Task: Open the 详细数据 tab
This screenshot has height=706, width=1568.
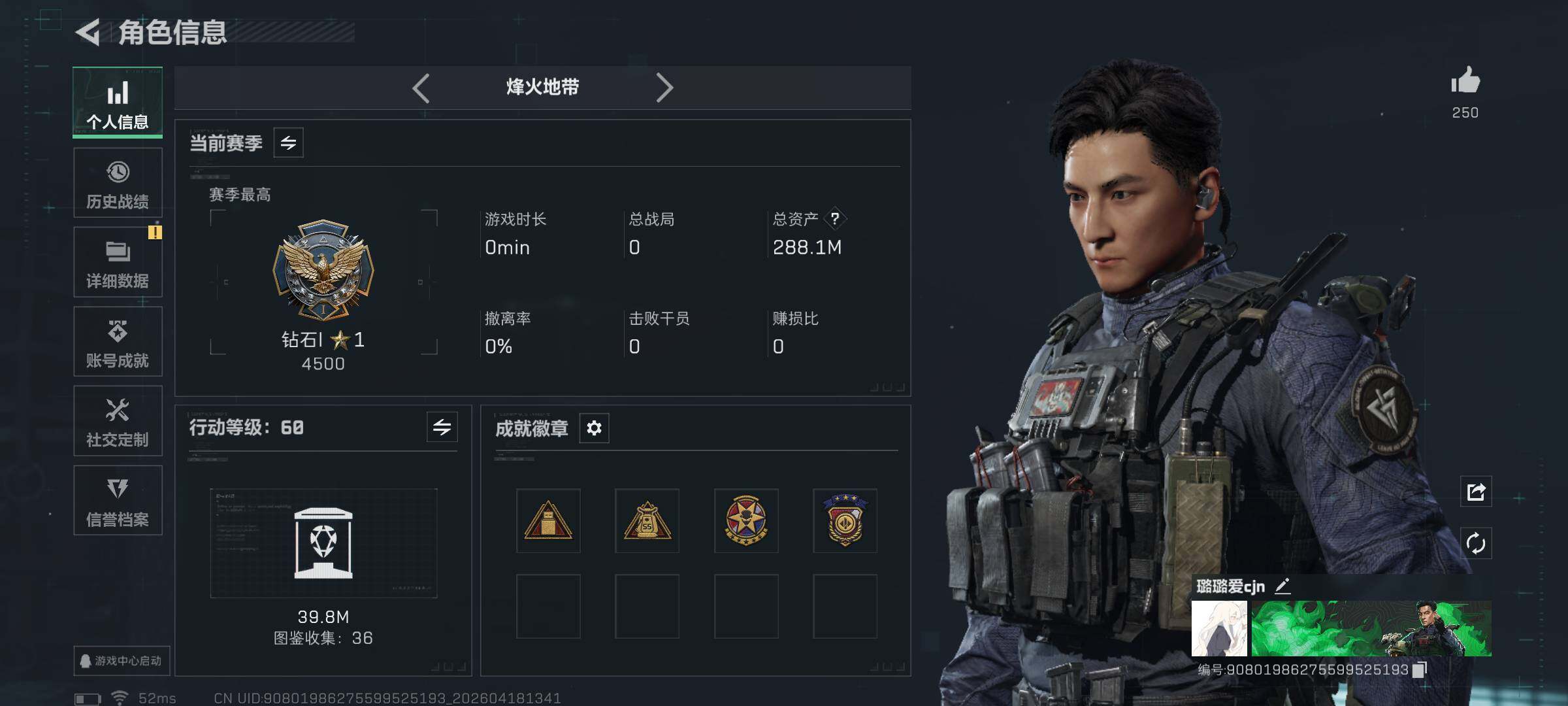Action: click(x=118, y=262)
